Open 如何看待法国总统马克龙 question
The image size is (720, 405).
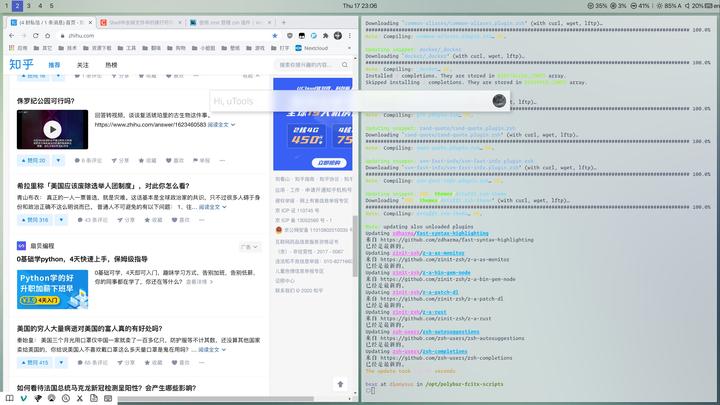[x=107, y=388]
